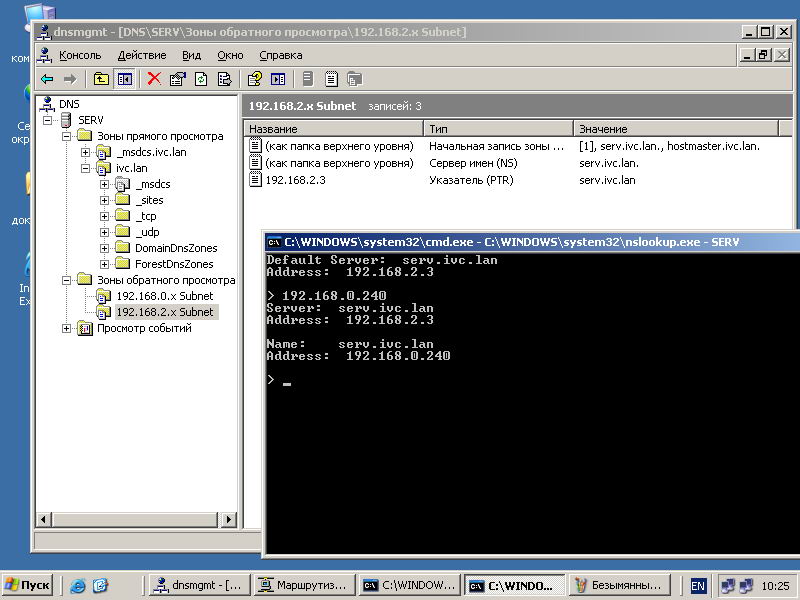Click the Export List toolbar icon
The image size is (800, 600).
pos(224,79)
